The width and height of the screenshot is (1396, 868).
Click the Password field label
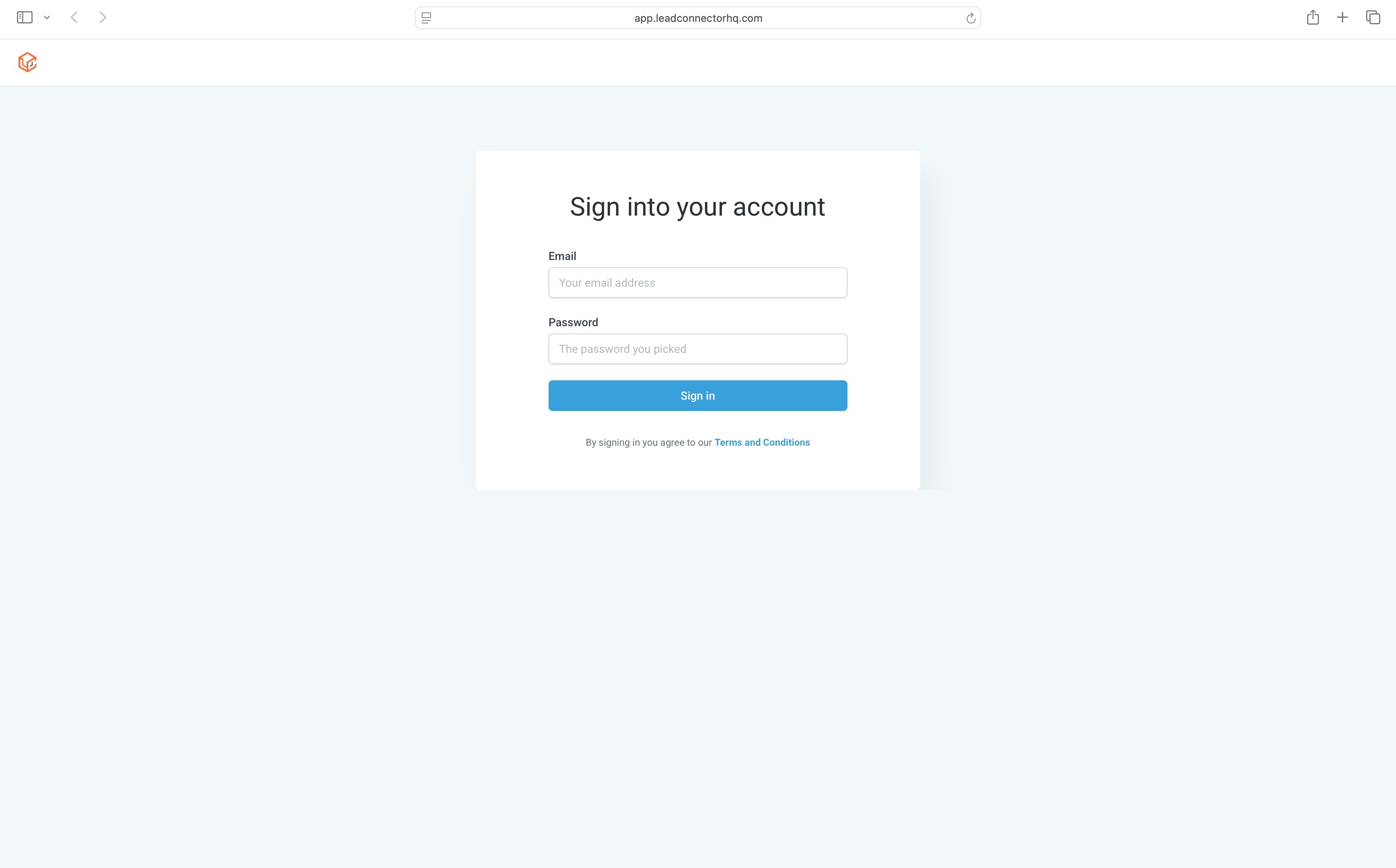[573, 323]
